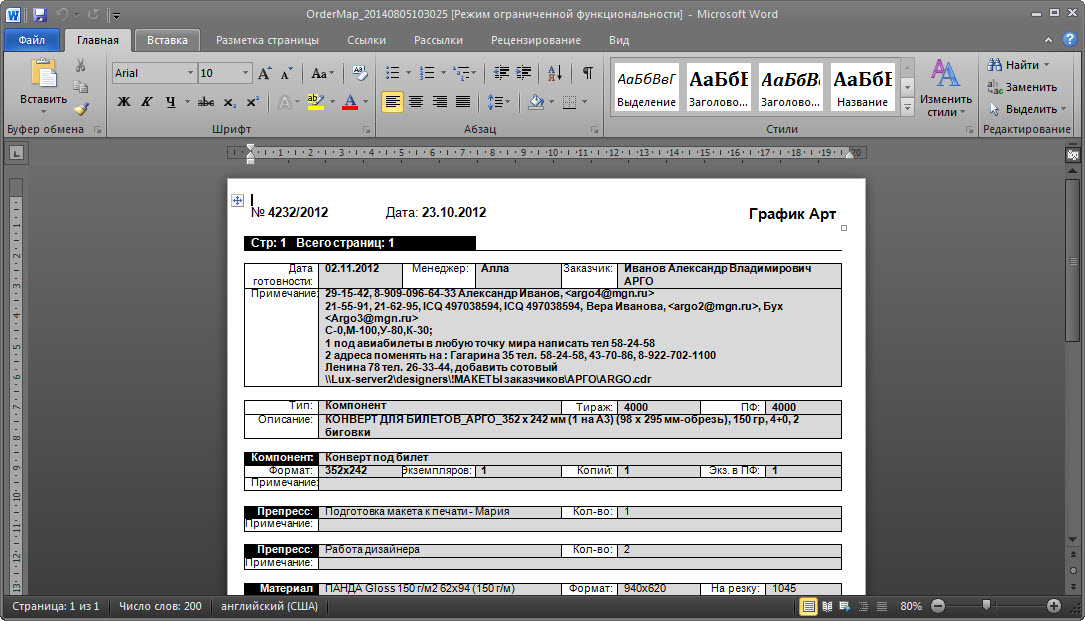Click the line spacing icon
The image size is (1085, 621).
coord(494,102)
